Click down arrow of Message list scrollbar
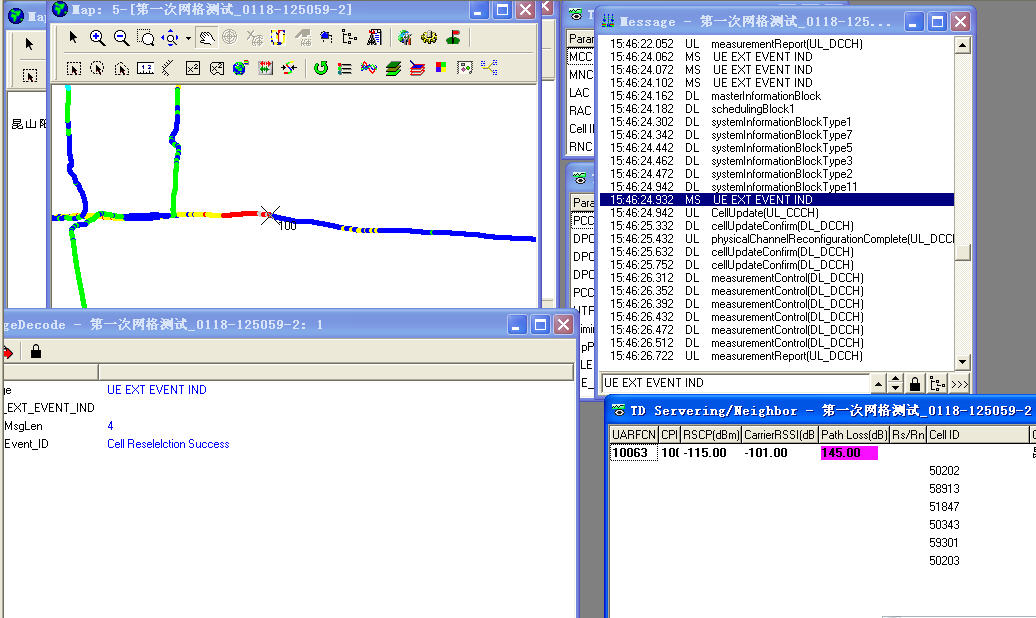 click(962, 362)
